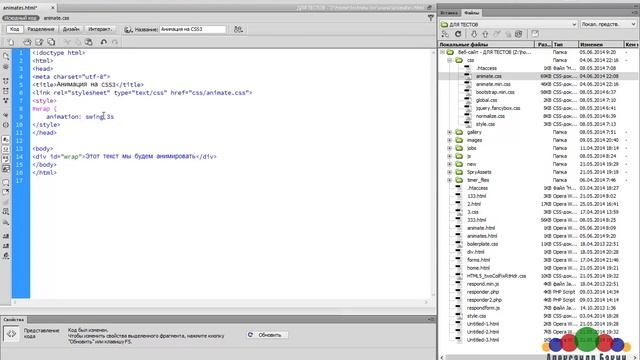640x360 pixels.
Task: Open the ДЛЯ ТЕСТОВ site dropdown
Action: [508, 24]
